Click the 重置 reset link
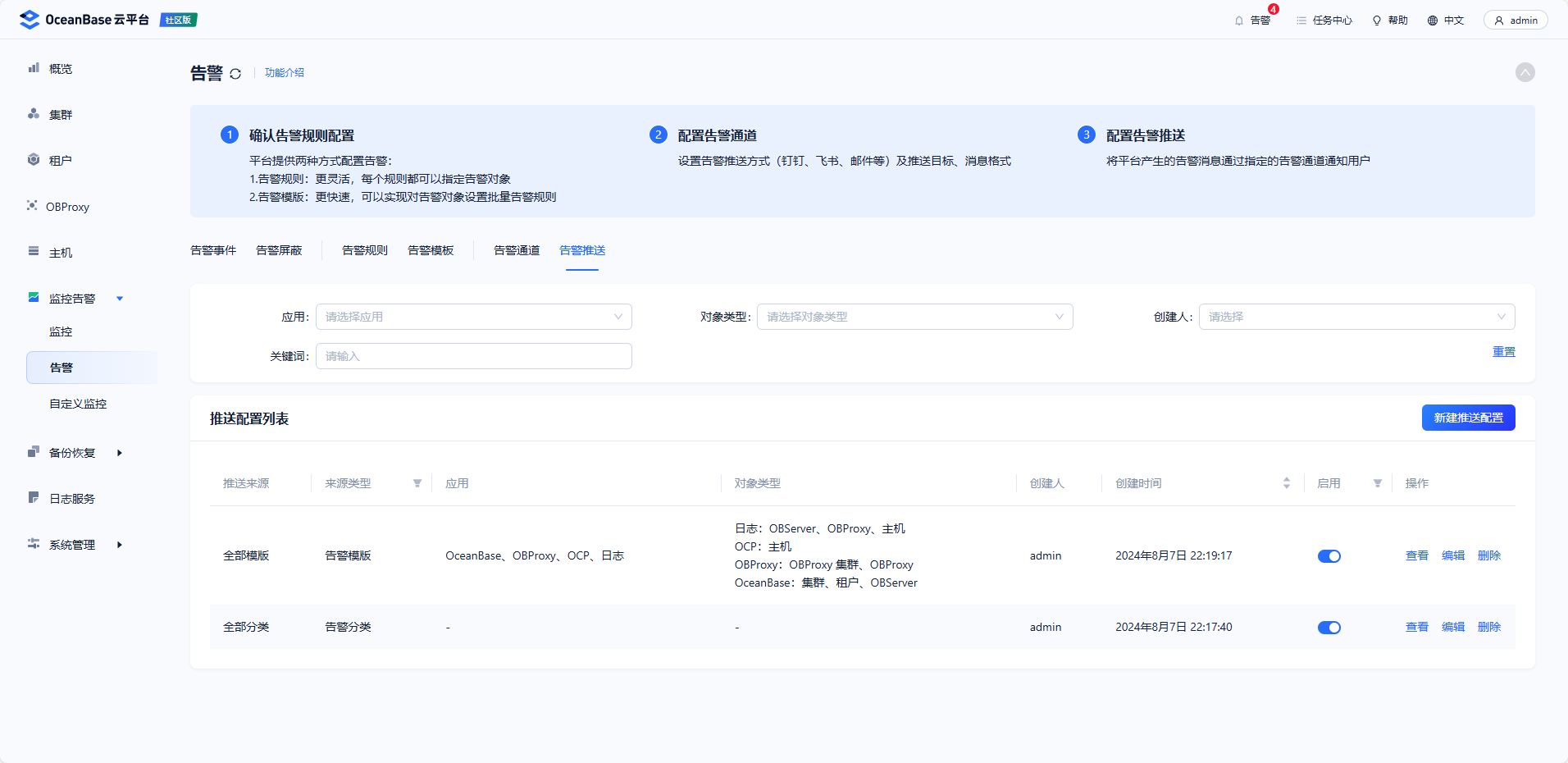 pos(1504,351)
